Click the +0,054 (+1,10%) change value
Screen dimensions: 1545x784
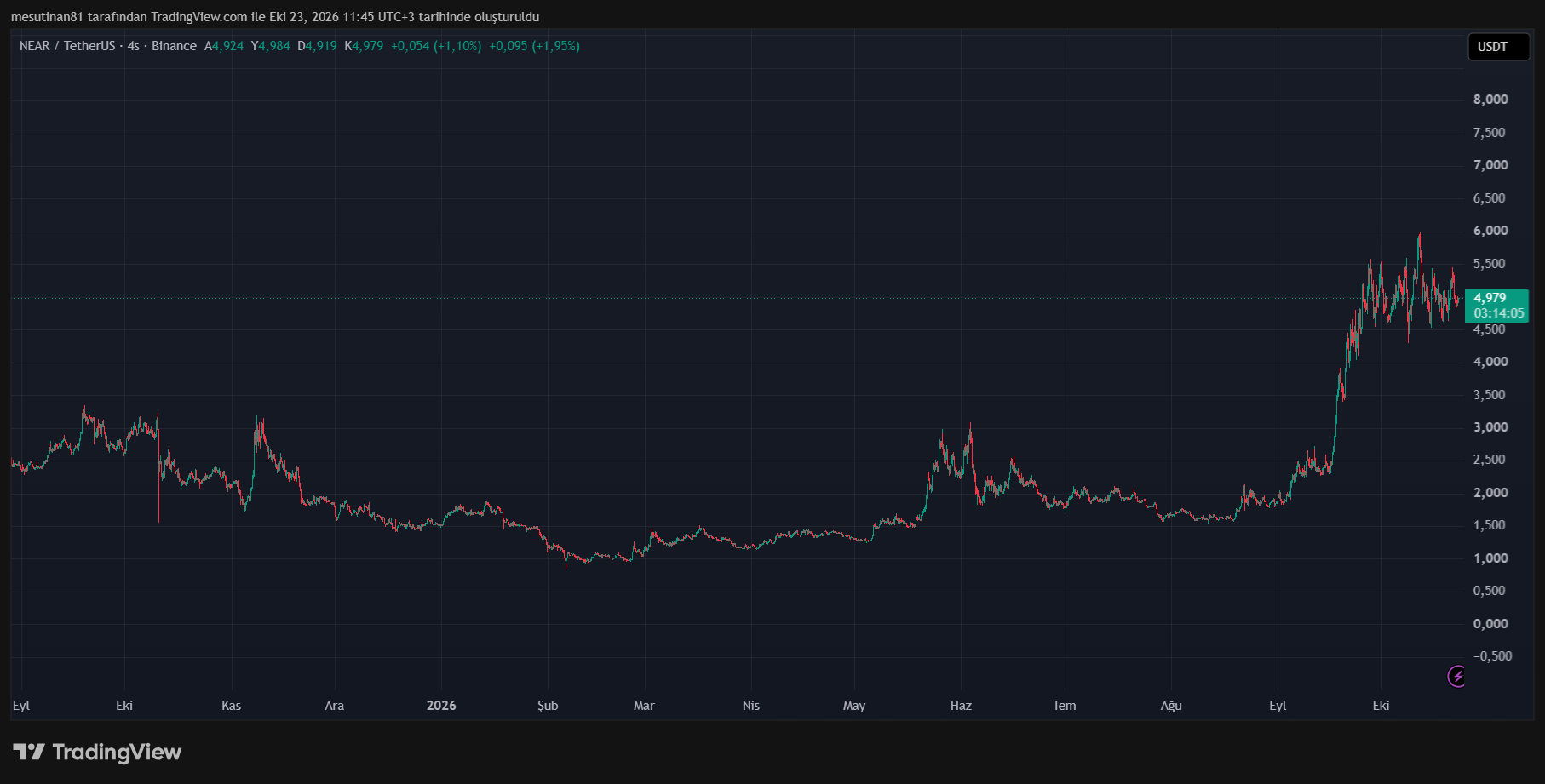[436, 46]
